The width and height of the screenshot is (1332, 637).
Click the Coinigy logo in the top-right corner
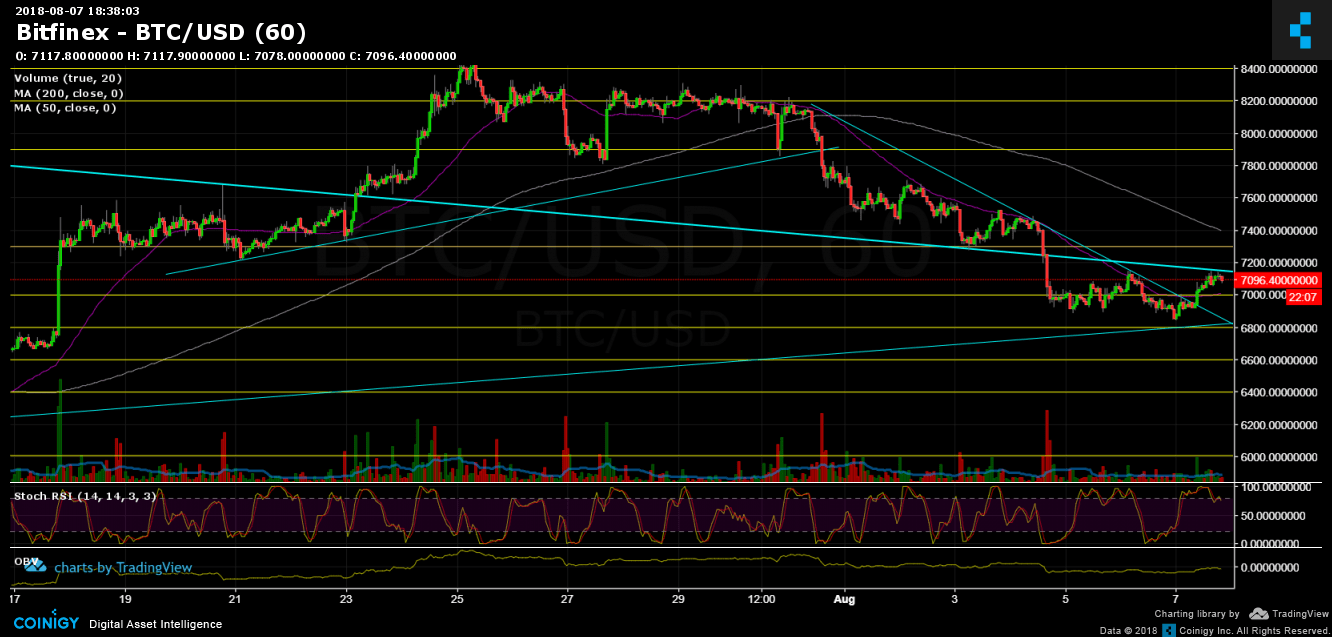(x=1299, y=32)
